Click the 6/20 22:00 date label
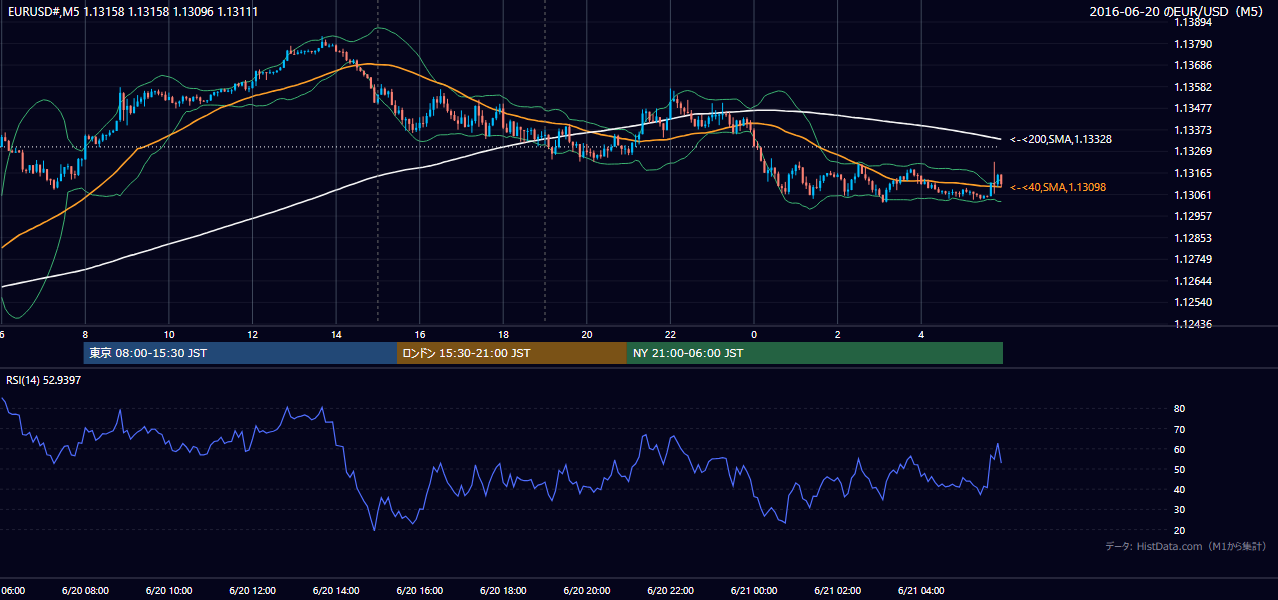Viewport: 1278px width, 600px height. coord(669,591)
